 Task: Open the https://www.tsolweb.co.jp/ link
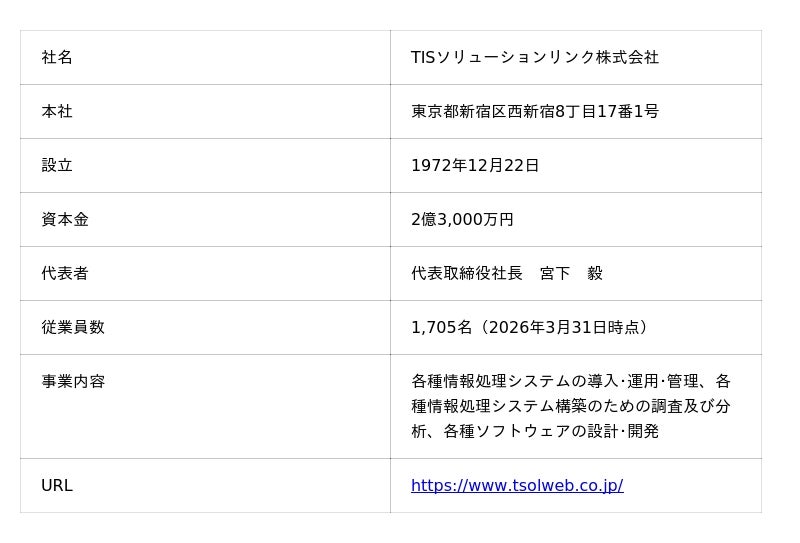pyautogui.click(x=517, y=485)
